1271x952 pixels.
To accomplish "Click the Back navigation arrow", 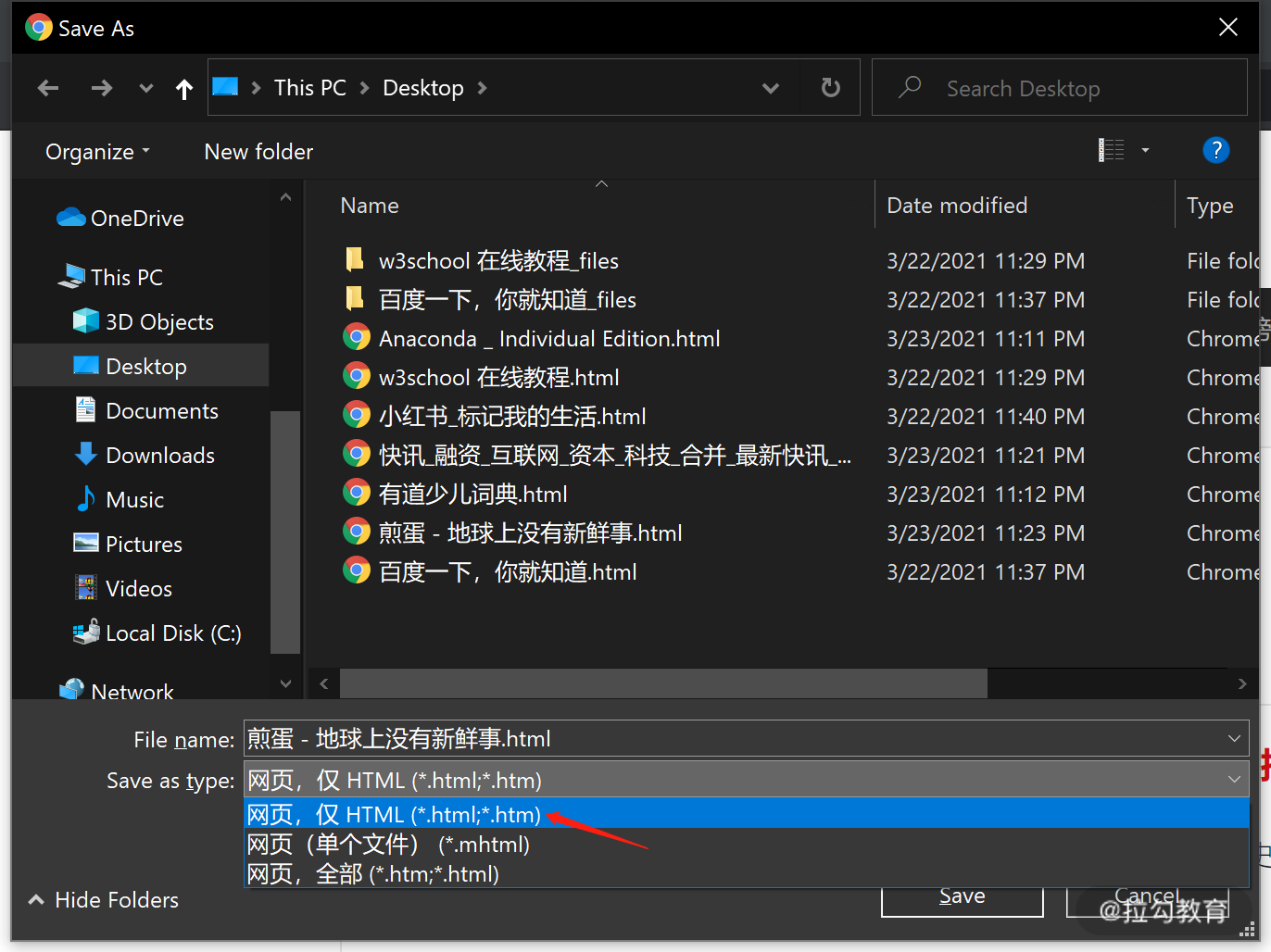I will tap(48, 88).
